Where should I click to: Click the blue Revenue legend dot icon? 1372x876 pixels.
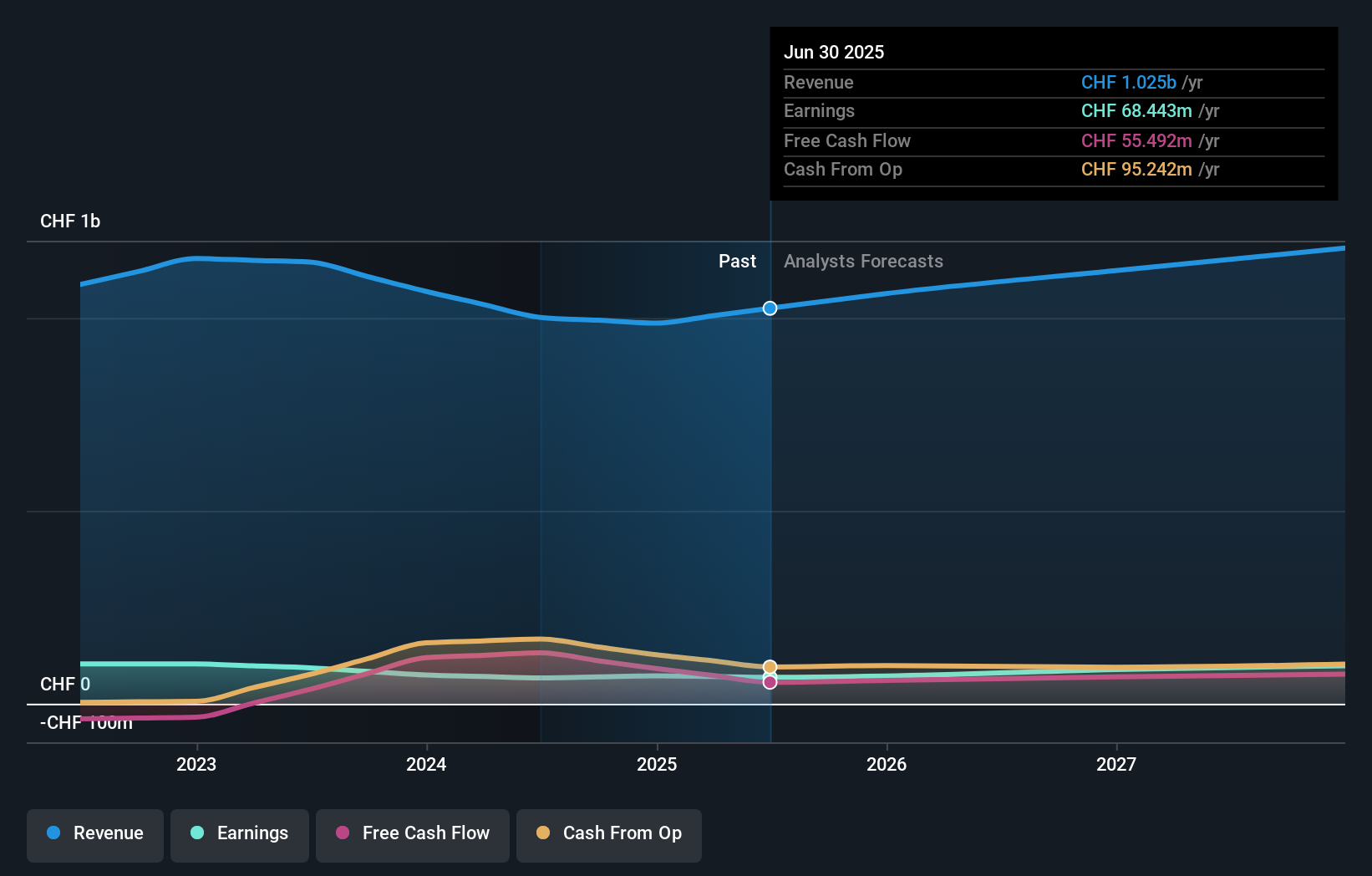pyautogui.click(x=55, y=833)
